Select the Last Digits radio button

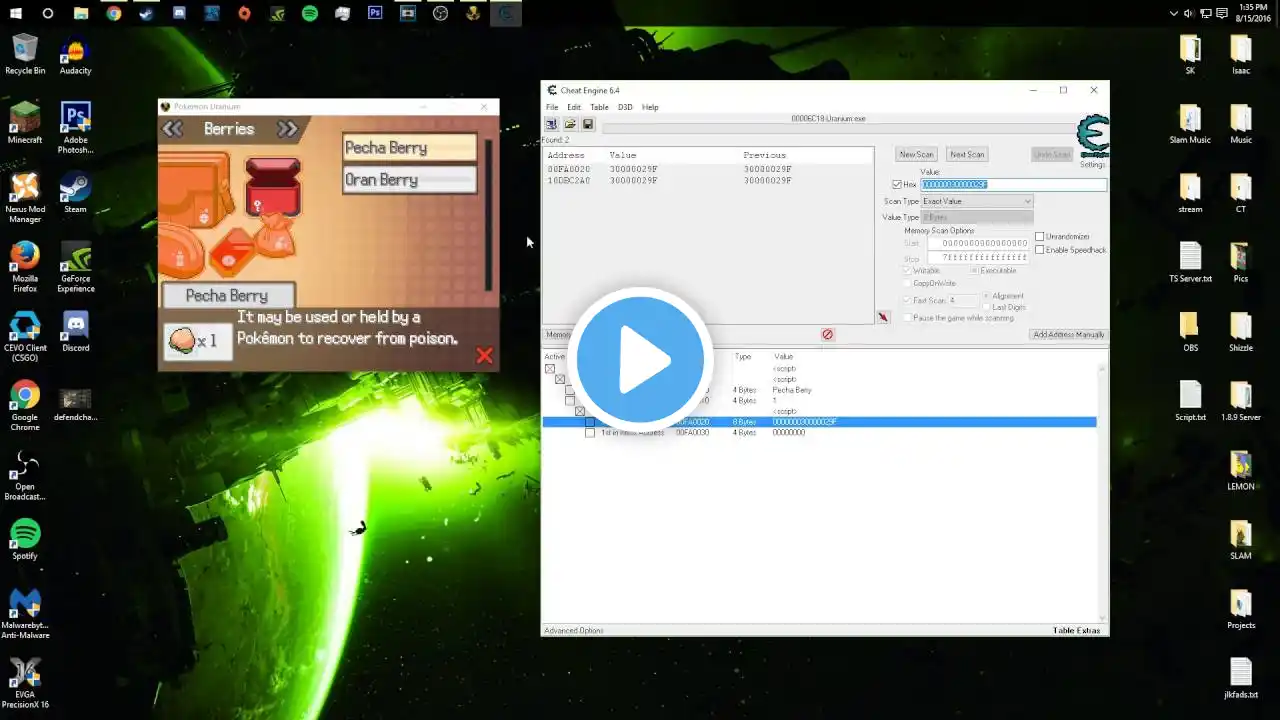[x=987, y=307]
